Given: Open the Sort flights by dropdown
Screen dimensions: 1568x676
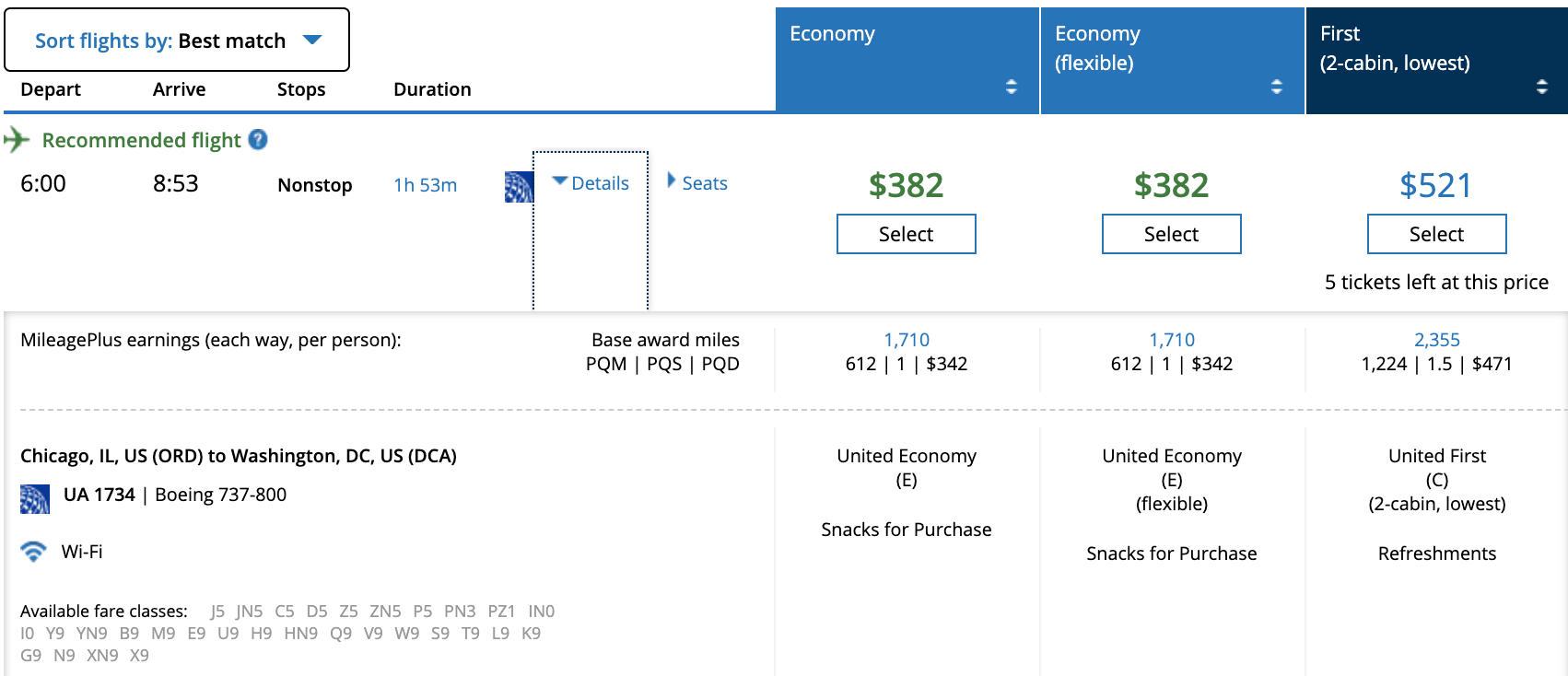Looking at the screenshot, I should click(x=177, y=41).
